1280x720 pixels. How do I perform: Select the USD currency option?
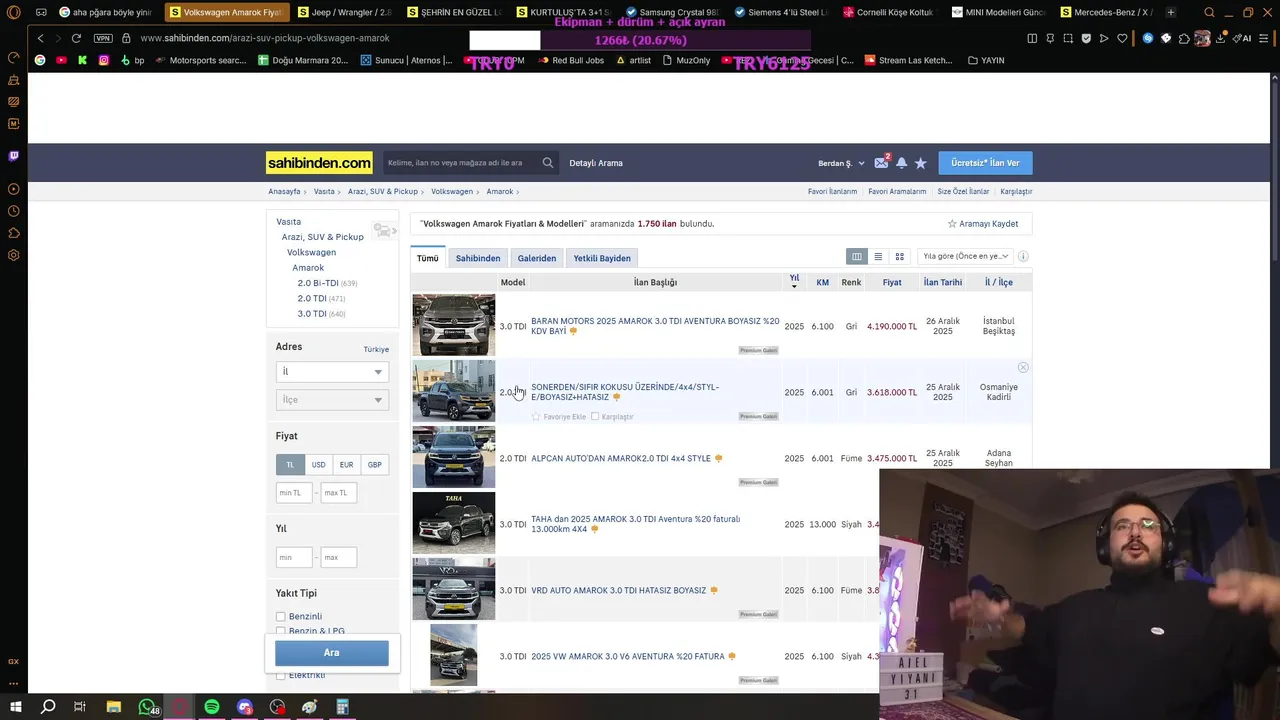pos(318,465)
